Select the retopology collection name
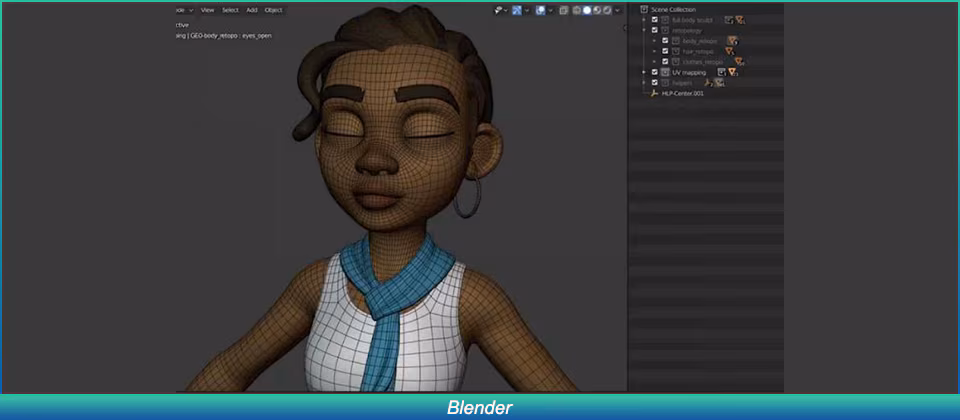 (x=687, y=30)
